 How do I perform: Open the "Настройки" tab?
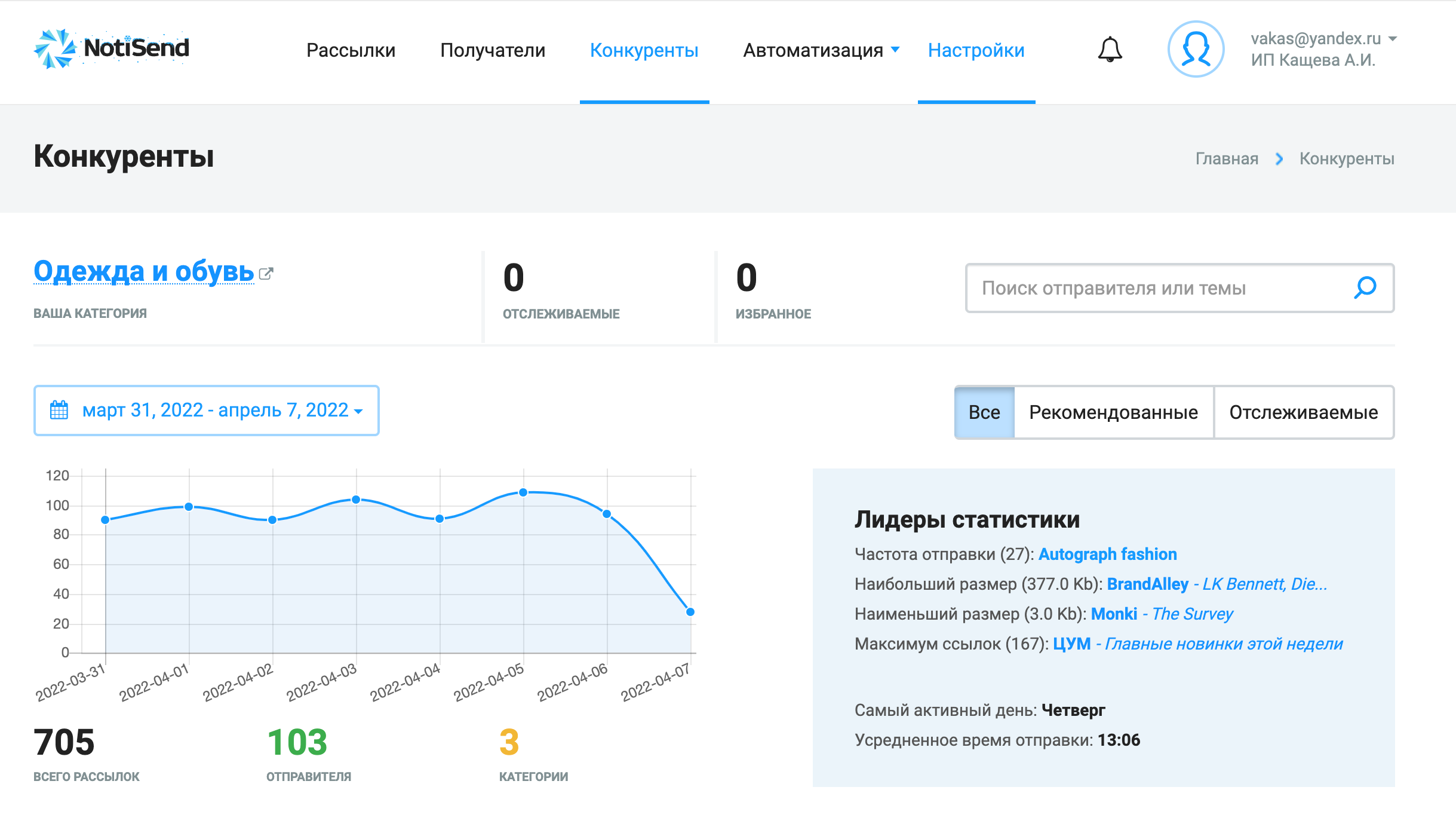976,50
